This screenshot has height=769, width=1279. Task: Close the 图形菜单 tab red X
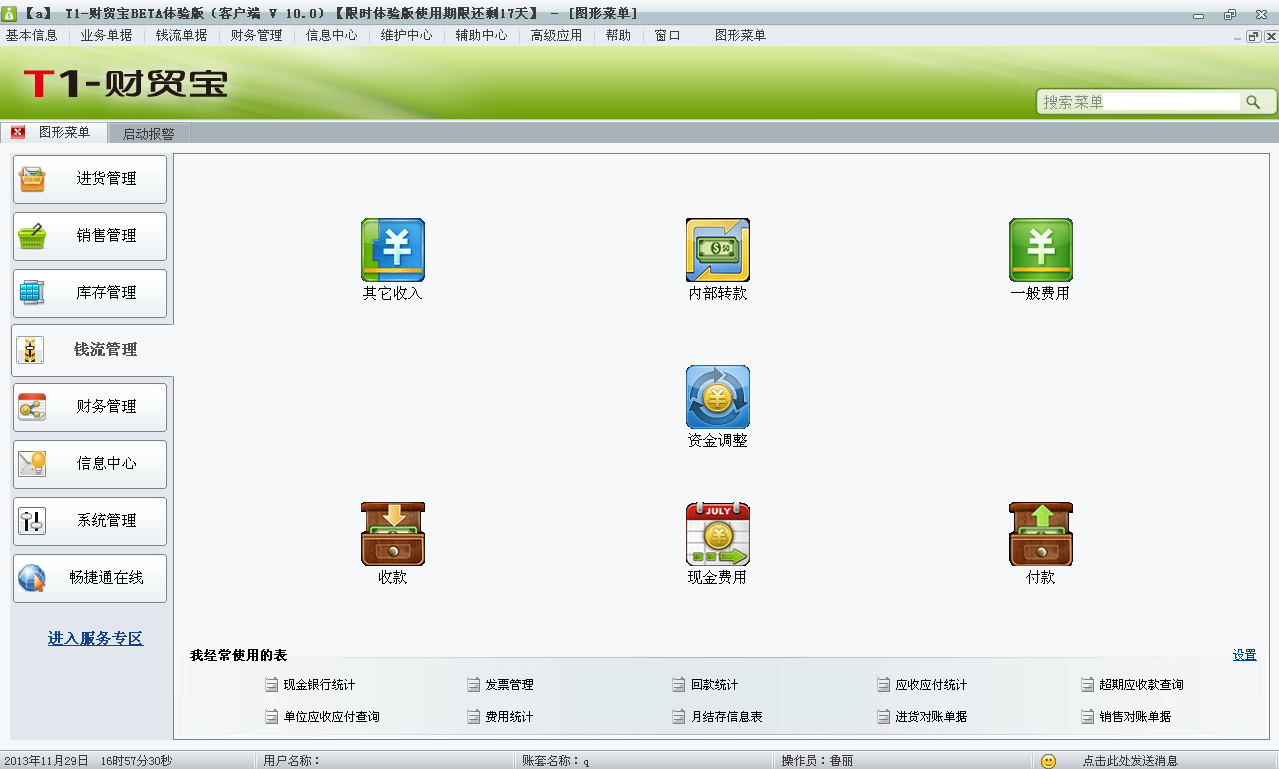[18, 133]
